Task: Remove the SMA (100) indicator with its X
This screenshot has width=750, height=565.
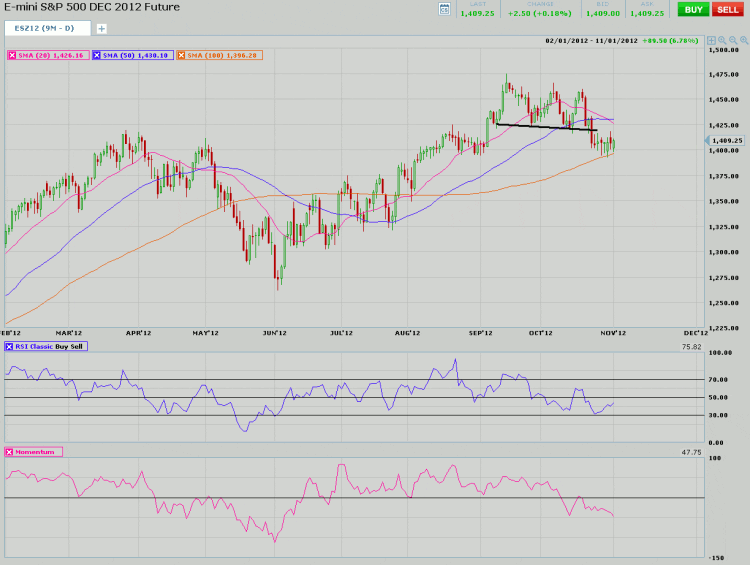Action: pyautogui.click(x=183, y=55)
